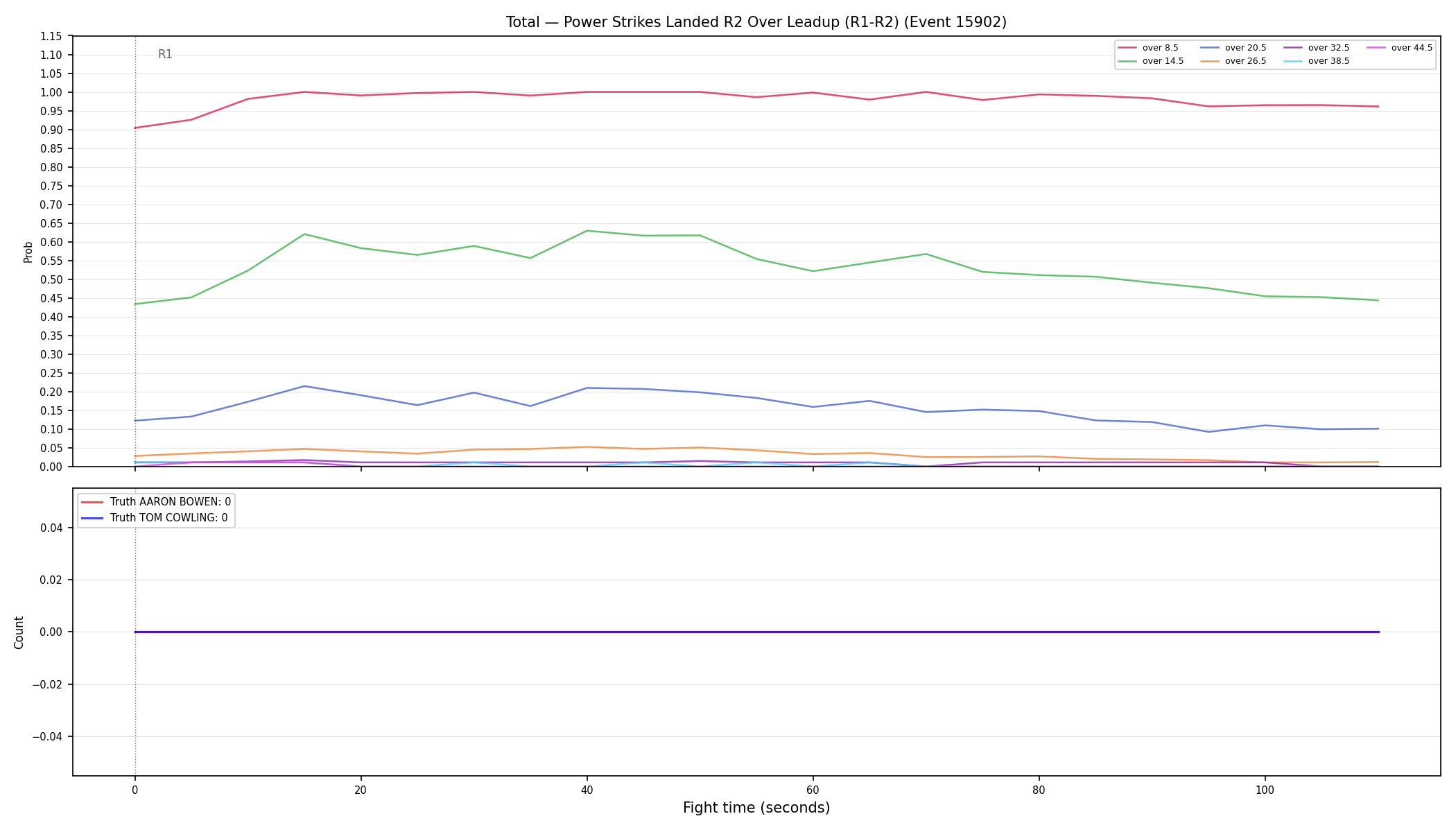The height and width of the screenshot is (832, 1456).
Task: Click the 1.00 tick on Prob axis
Action: click(52, 92)
